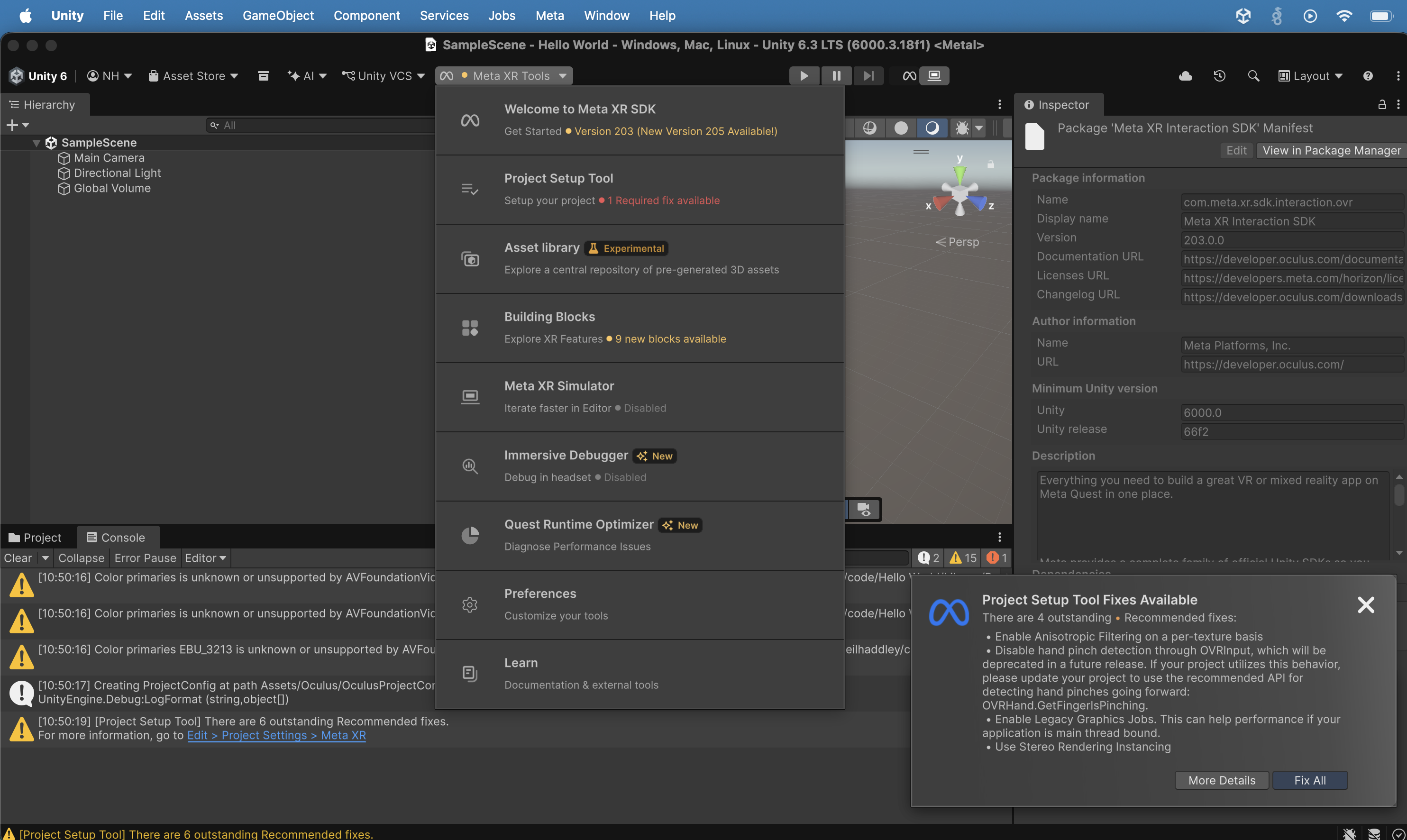Image resolution: width=1407 pixels, height=840 pixels.
Task: Open Unity Cloud icon in toolbar
Action: [x=1186, y=76]
